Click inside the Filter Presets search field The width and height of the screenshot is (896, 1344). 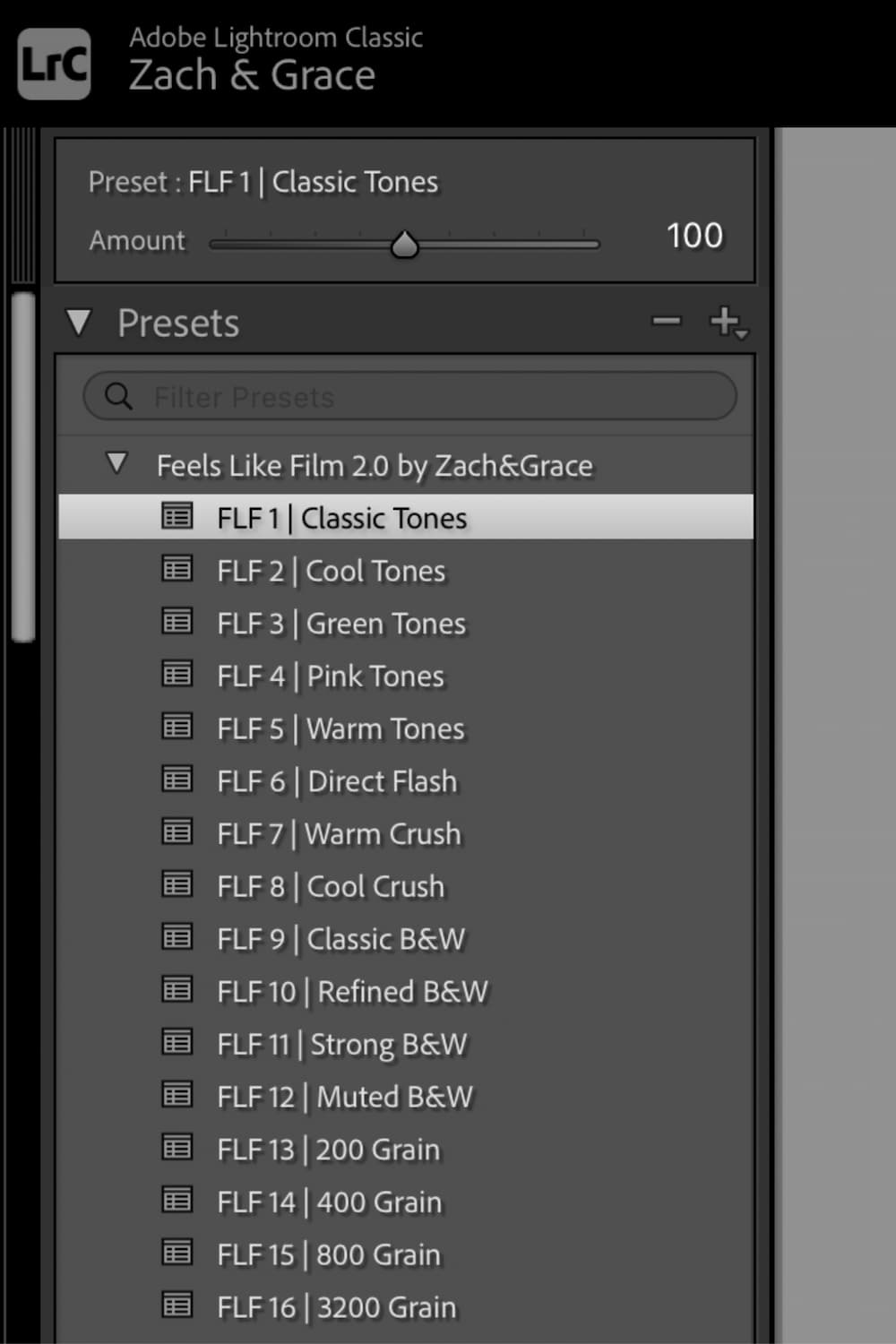click(403, 396)
